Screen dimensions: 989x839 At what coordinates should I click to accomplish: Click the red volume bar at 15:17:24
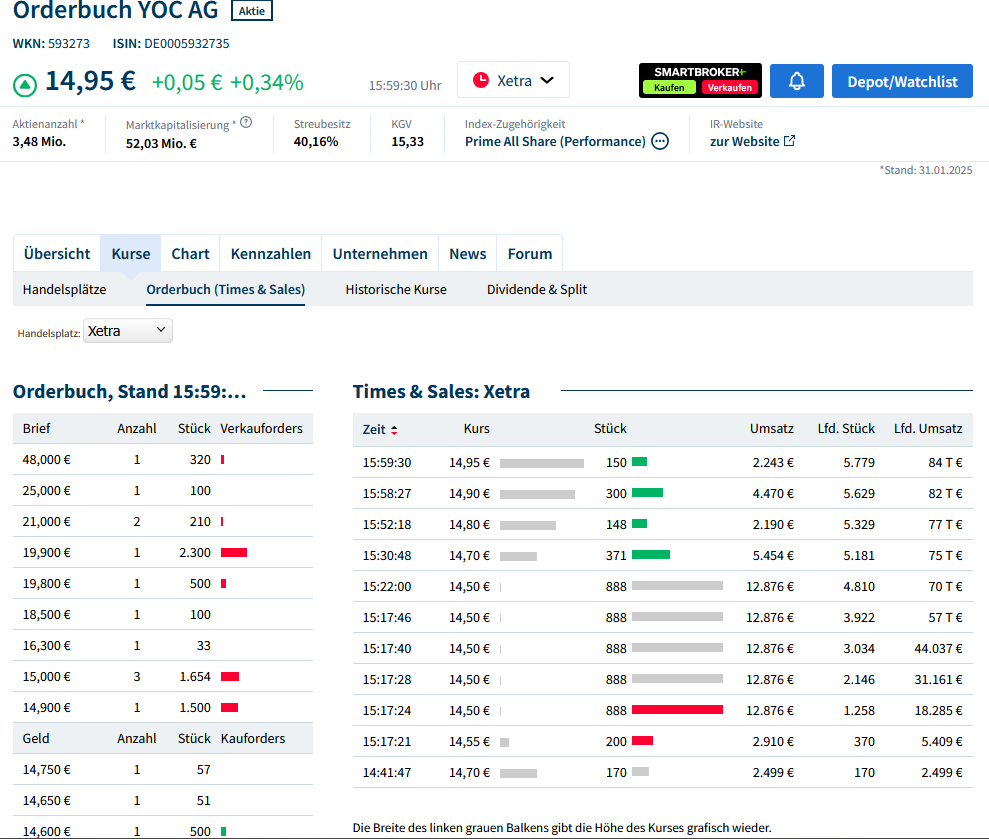[677, 710]
